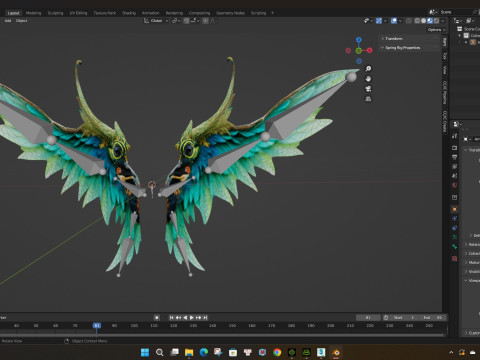Open the View Layer properties tab icon
Image resolution: width=480 pixels, height=360 pixels.
455,166
